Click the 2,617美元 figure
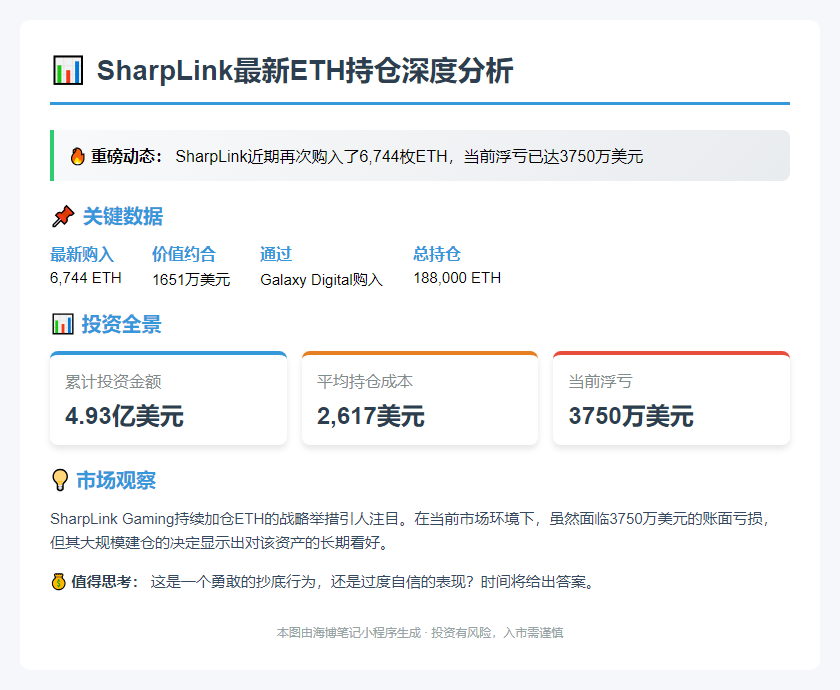The height and width of the screenshot is (690, 840). click(x=371, y=416)
